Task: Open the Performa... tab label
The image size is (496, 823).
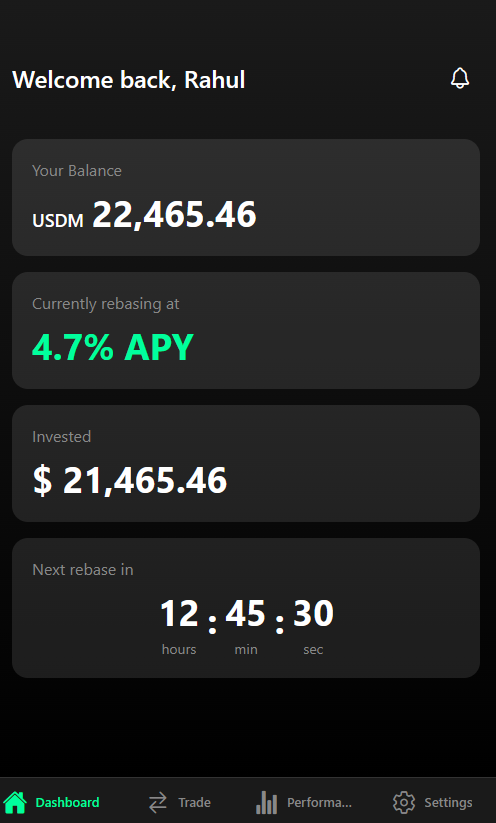Action: [319, 803]
